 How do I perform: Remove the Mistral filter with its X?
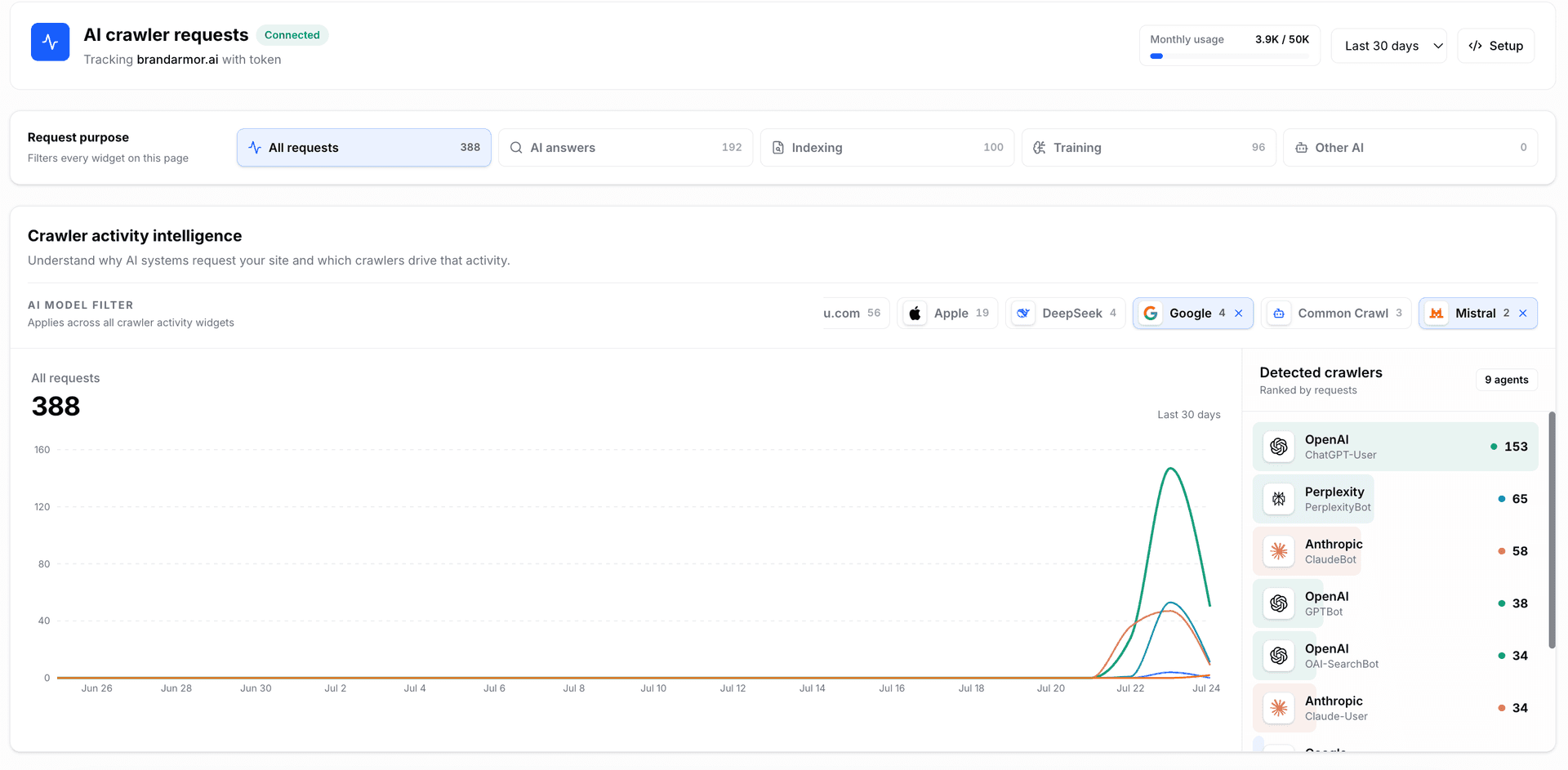pyautogui.click(x=1523, y=314)
